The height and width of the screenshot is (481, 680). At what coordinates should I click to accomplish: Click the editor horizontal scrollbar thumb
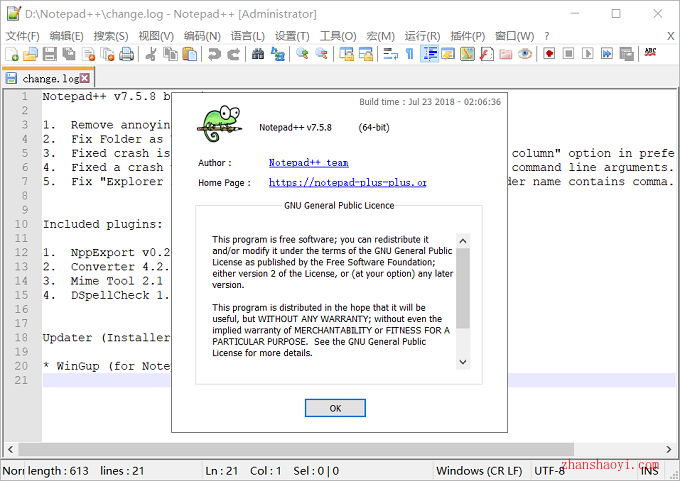pos(296,449)
